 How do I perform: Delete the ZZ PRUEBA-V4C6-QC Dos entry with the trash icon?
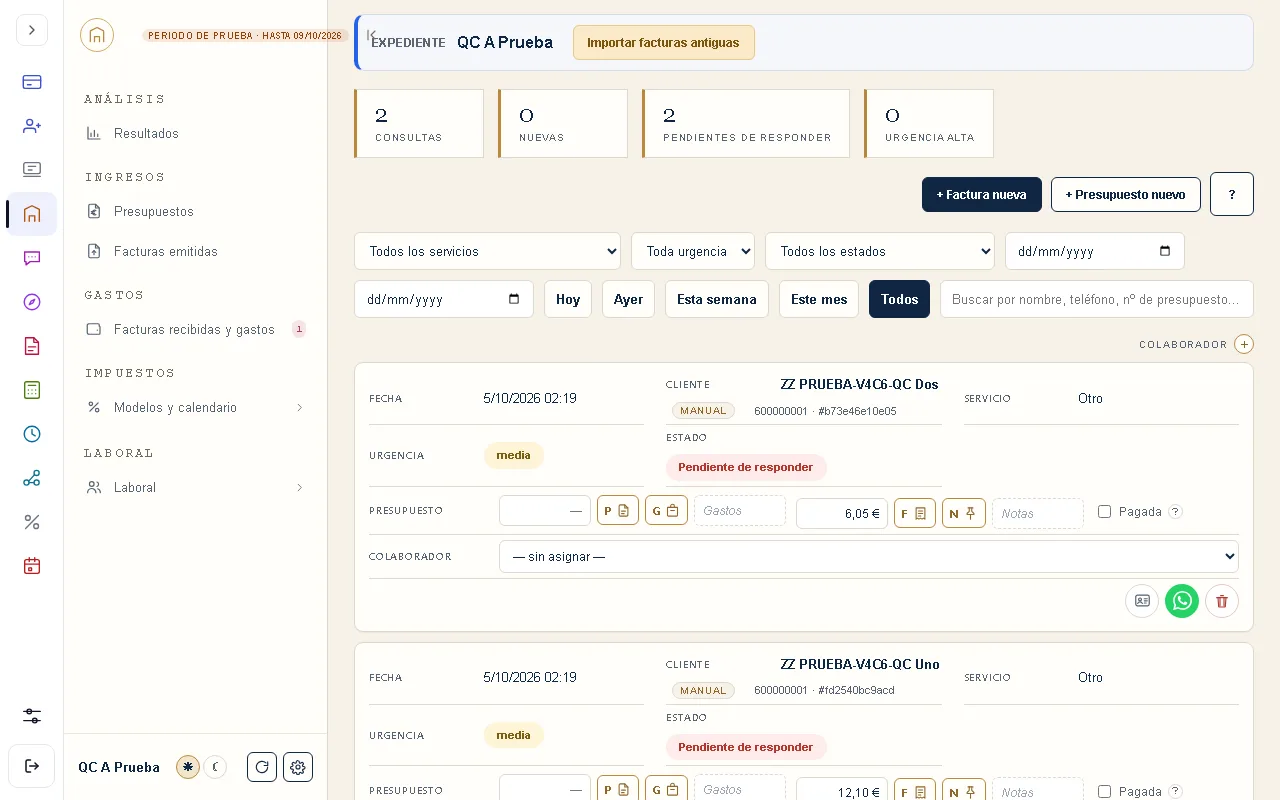click(1222, 601)
